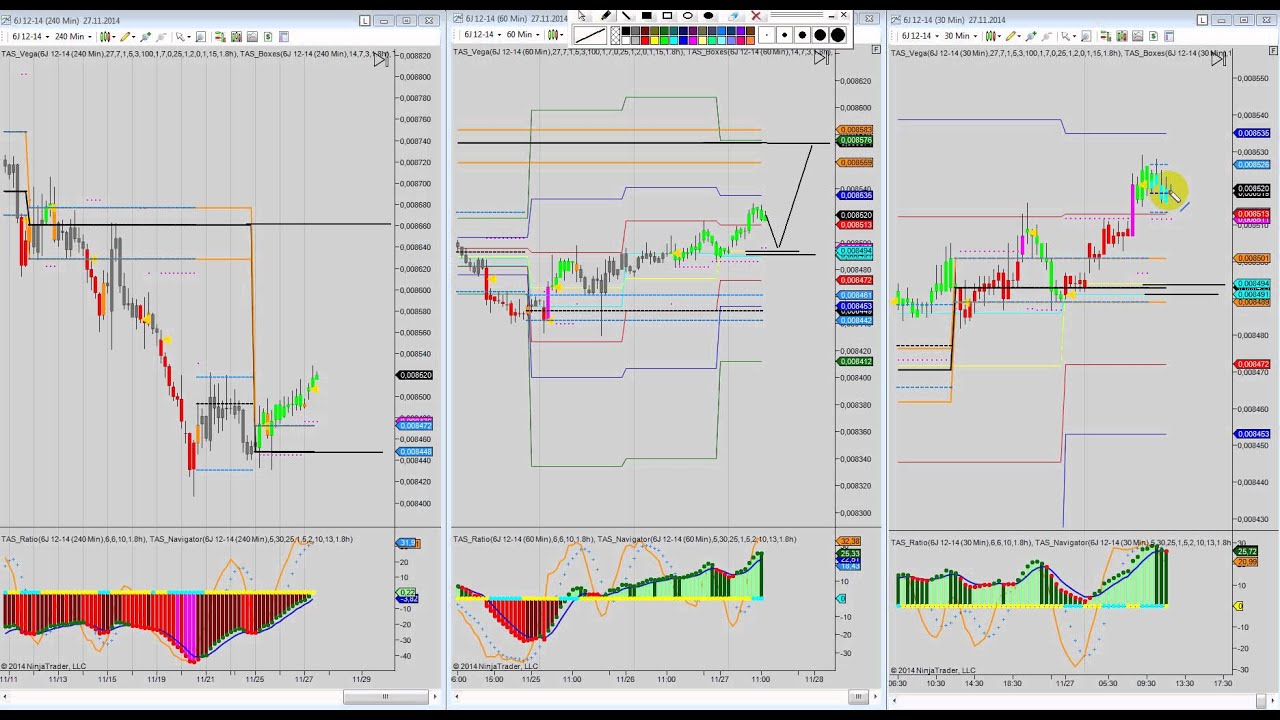Select the arrow pointer in drawing palette
Screen dimensions: 1280x720
582,15
